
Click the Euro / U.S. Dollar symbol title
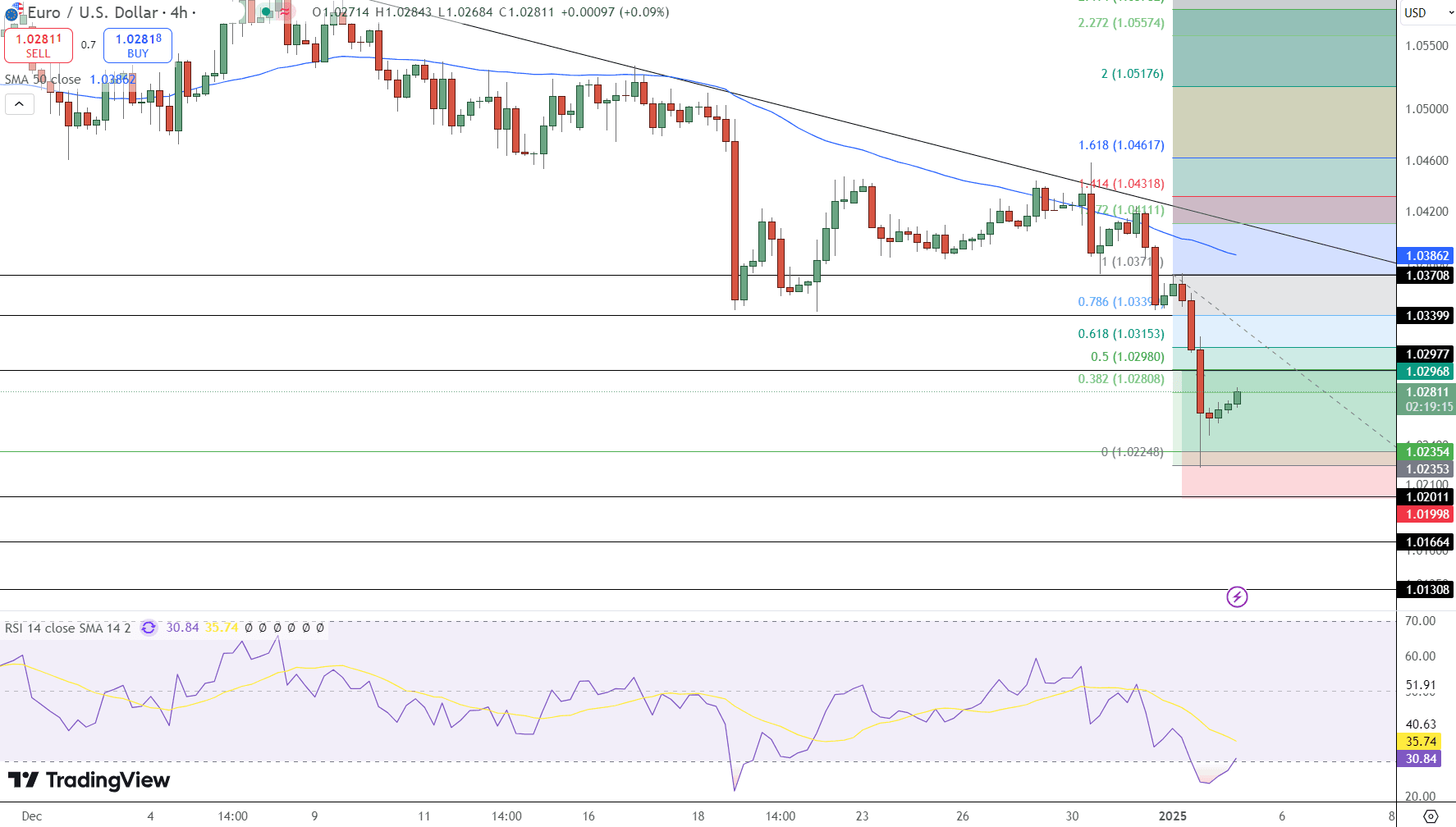tap(93, 12)
